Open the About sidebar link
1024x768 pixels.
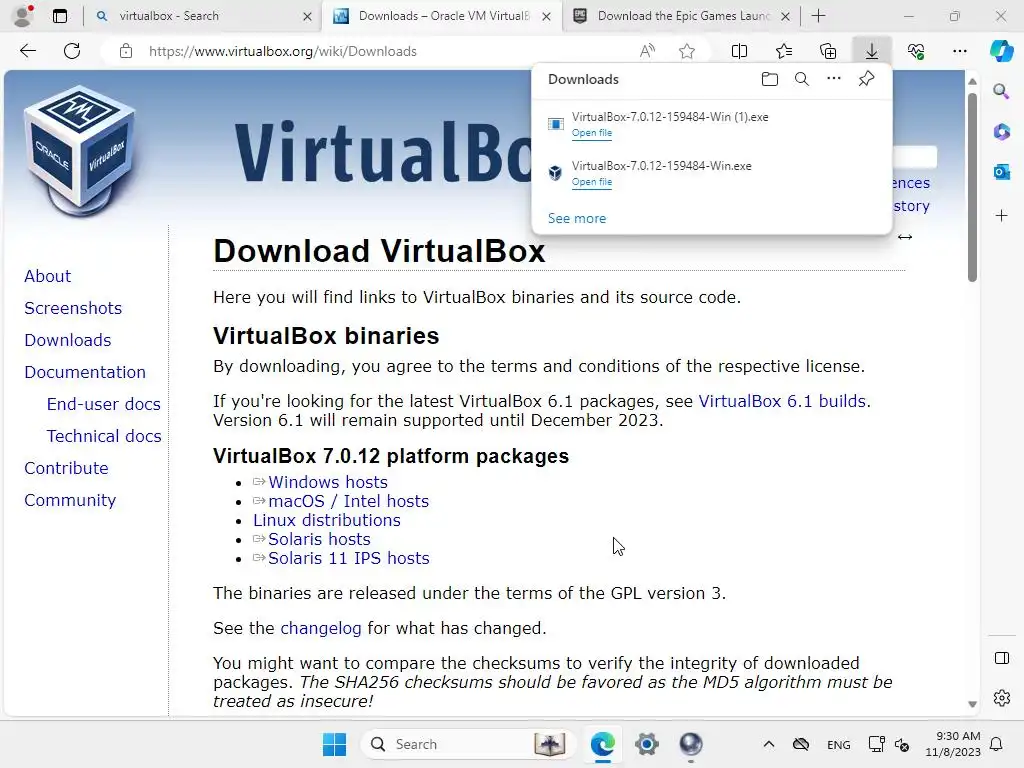48,276
